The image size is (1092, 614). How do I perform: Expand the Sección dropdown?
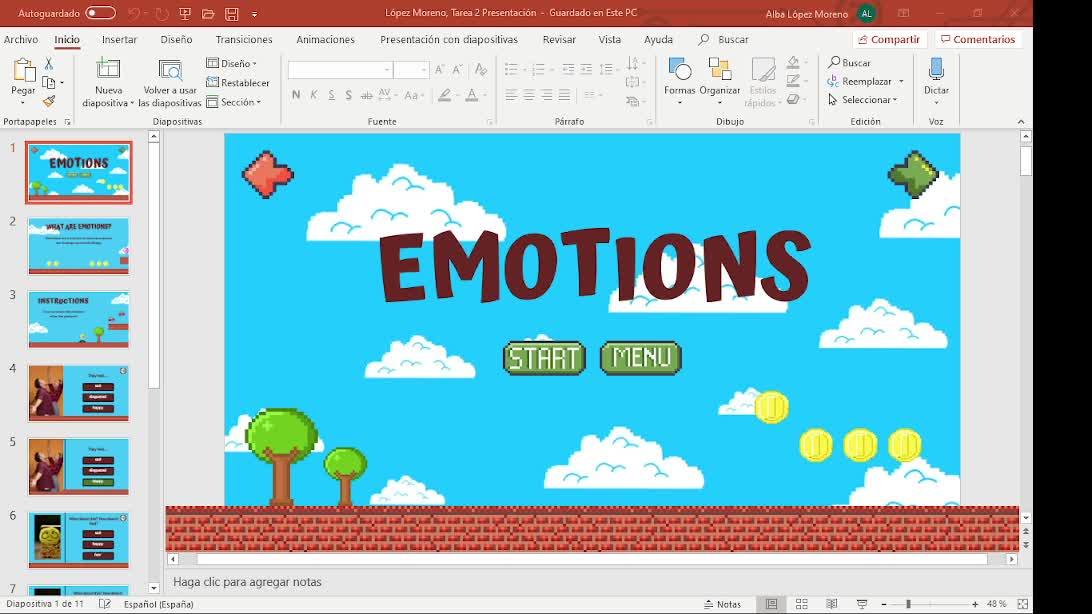[233, 102]
